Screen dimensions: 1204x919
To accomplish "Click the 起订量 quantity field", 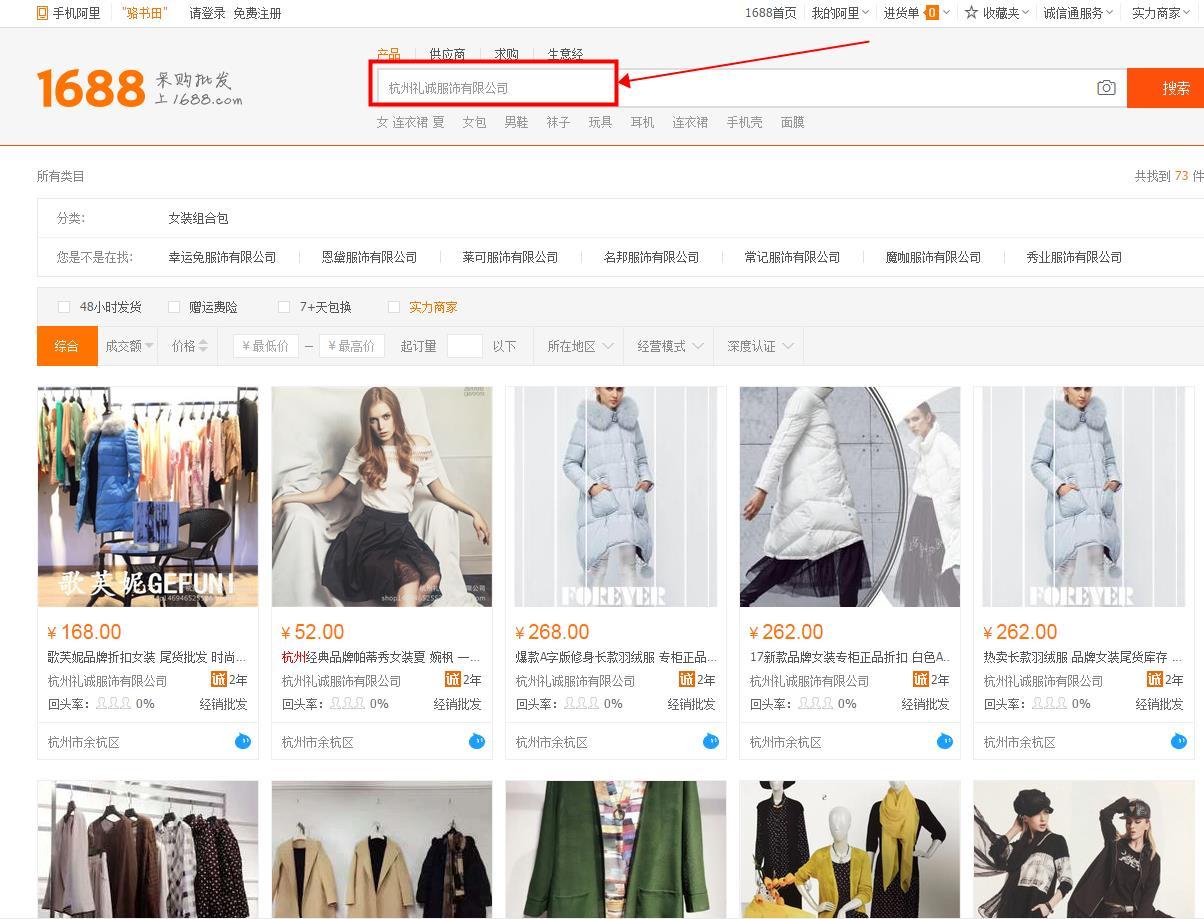I will (x=464, y=346).
